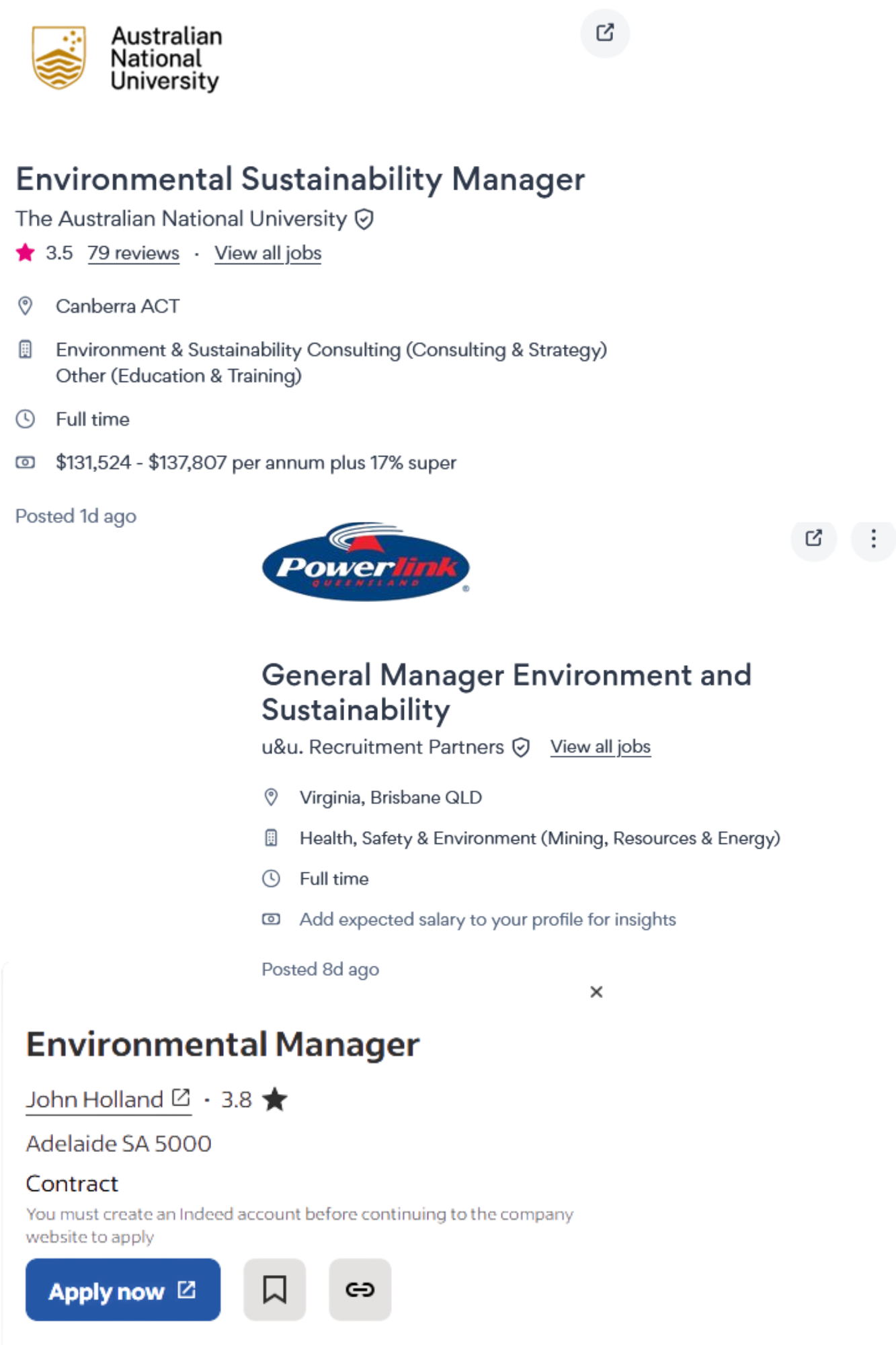Viewport: 896px width, 1345px height.
Task: Click Indeed account requirement notice text
Action: coord(299,1225)
